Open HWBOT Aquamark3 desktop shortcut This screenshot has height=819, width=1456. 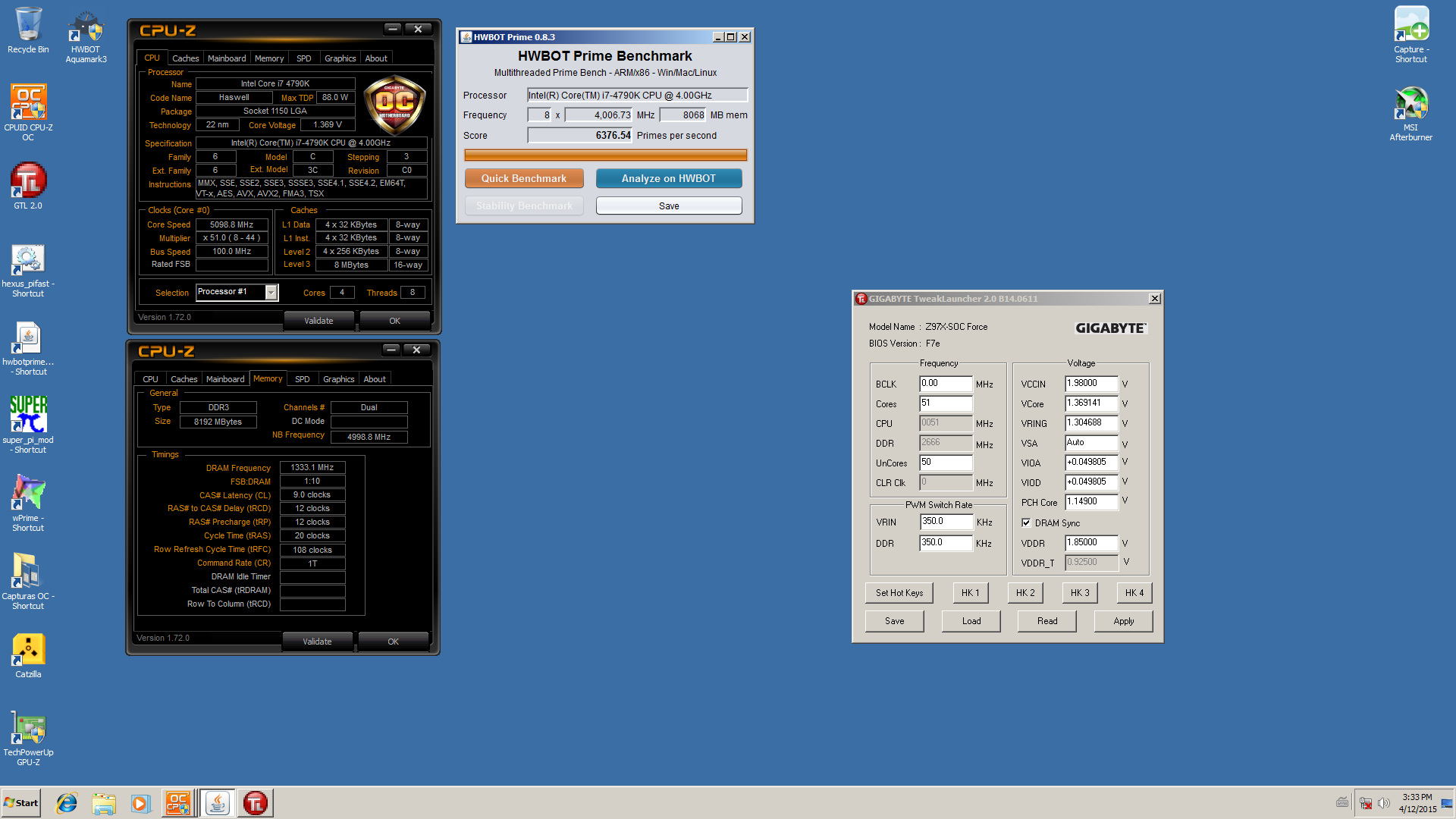click(x=86, y=36)
